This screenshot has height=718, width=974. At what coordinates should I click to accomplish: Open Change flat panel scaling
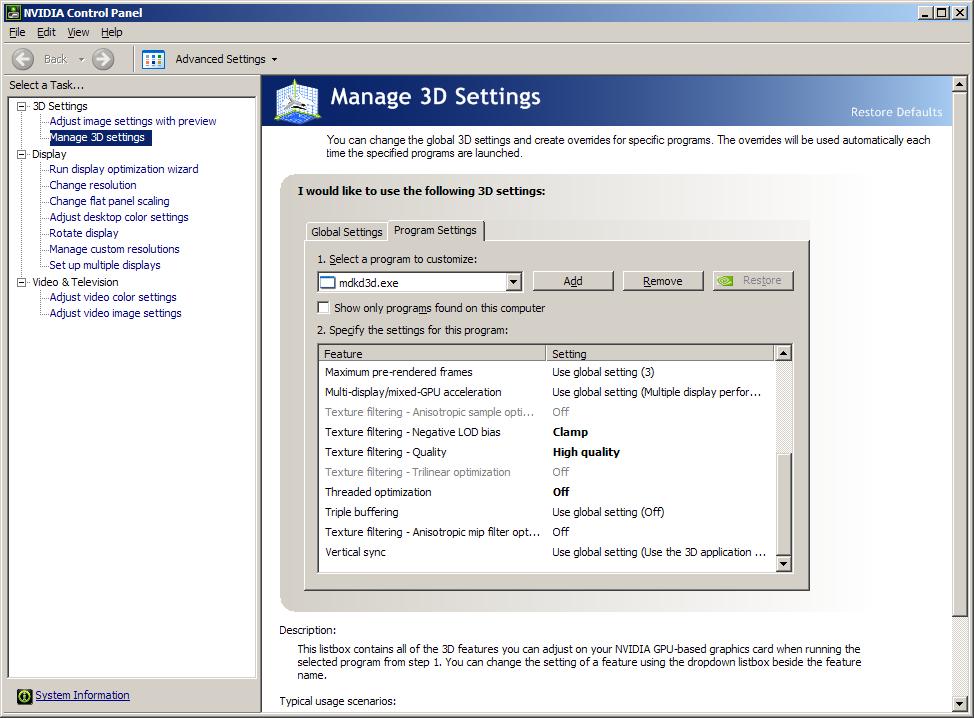coord(109,201)
